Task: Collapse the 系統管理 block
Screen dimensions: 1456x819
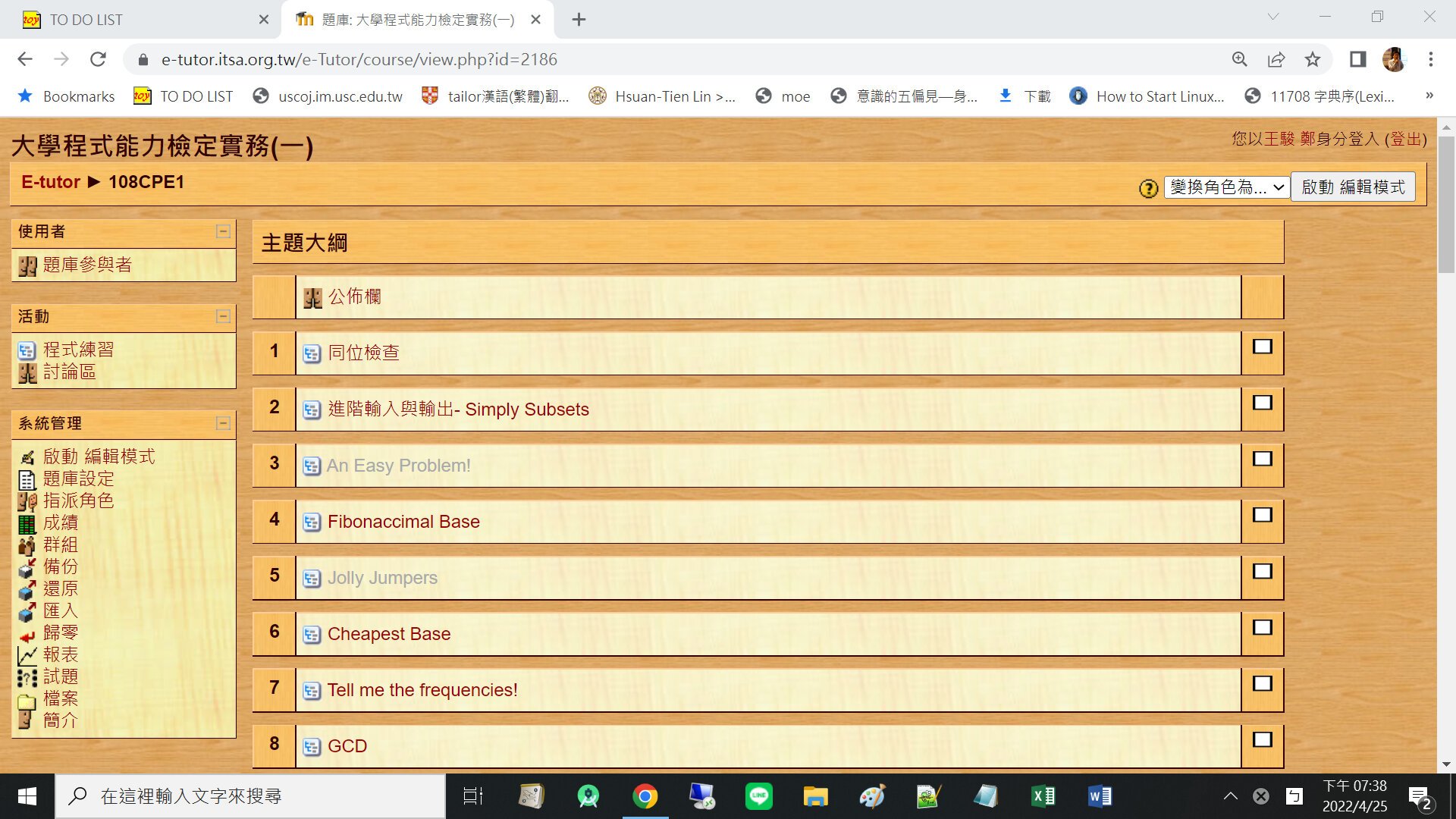Action: pyautogui.click(x=223, y=423)
